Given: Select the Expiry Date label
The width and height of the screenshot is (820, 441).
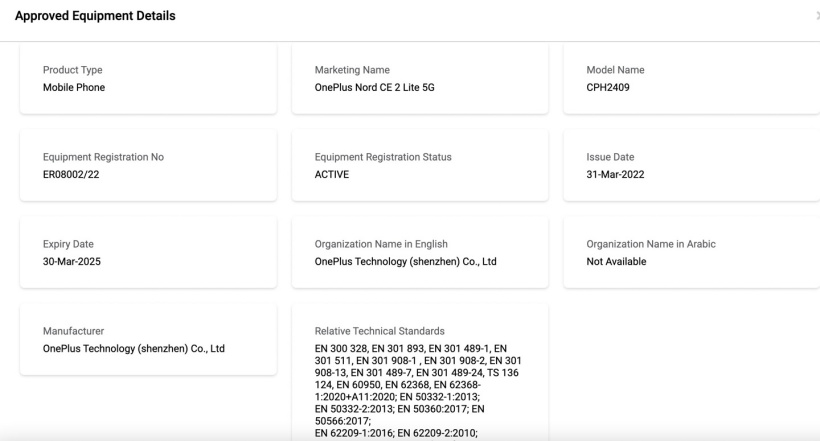Looking at the screenshot, I should click(68, 244).
